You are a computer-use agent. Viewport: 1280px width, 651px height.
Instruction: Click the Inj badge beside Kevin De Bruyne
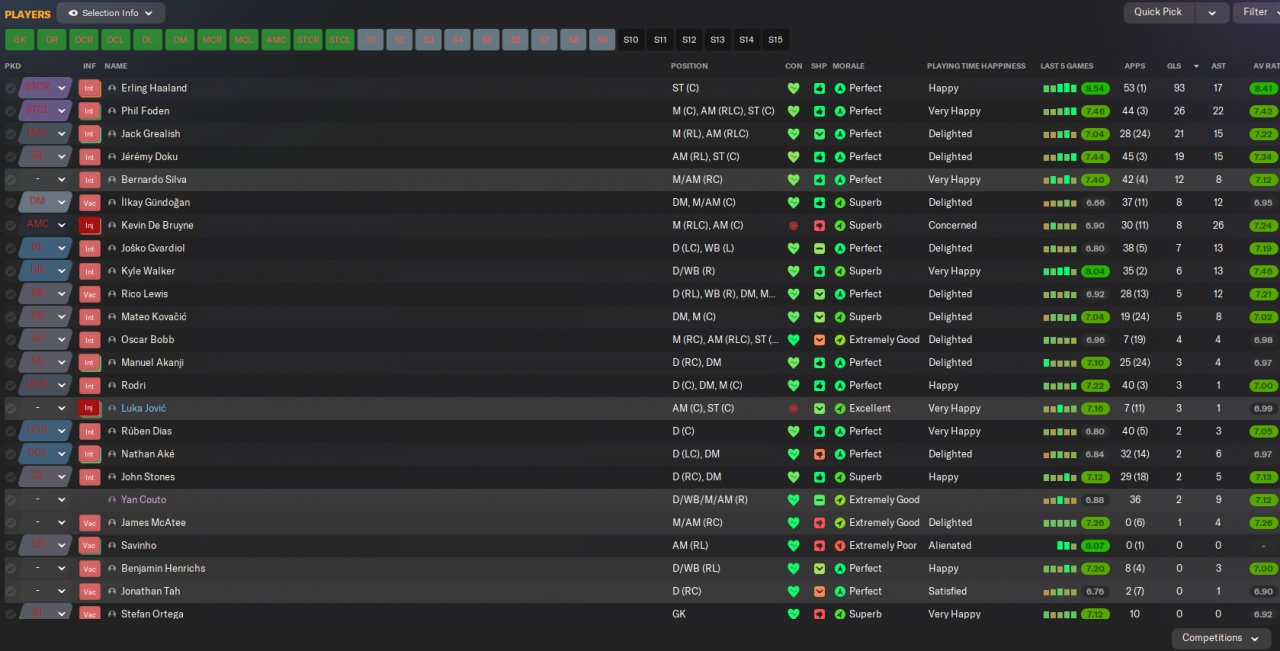(x=89, y=225)
